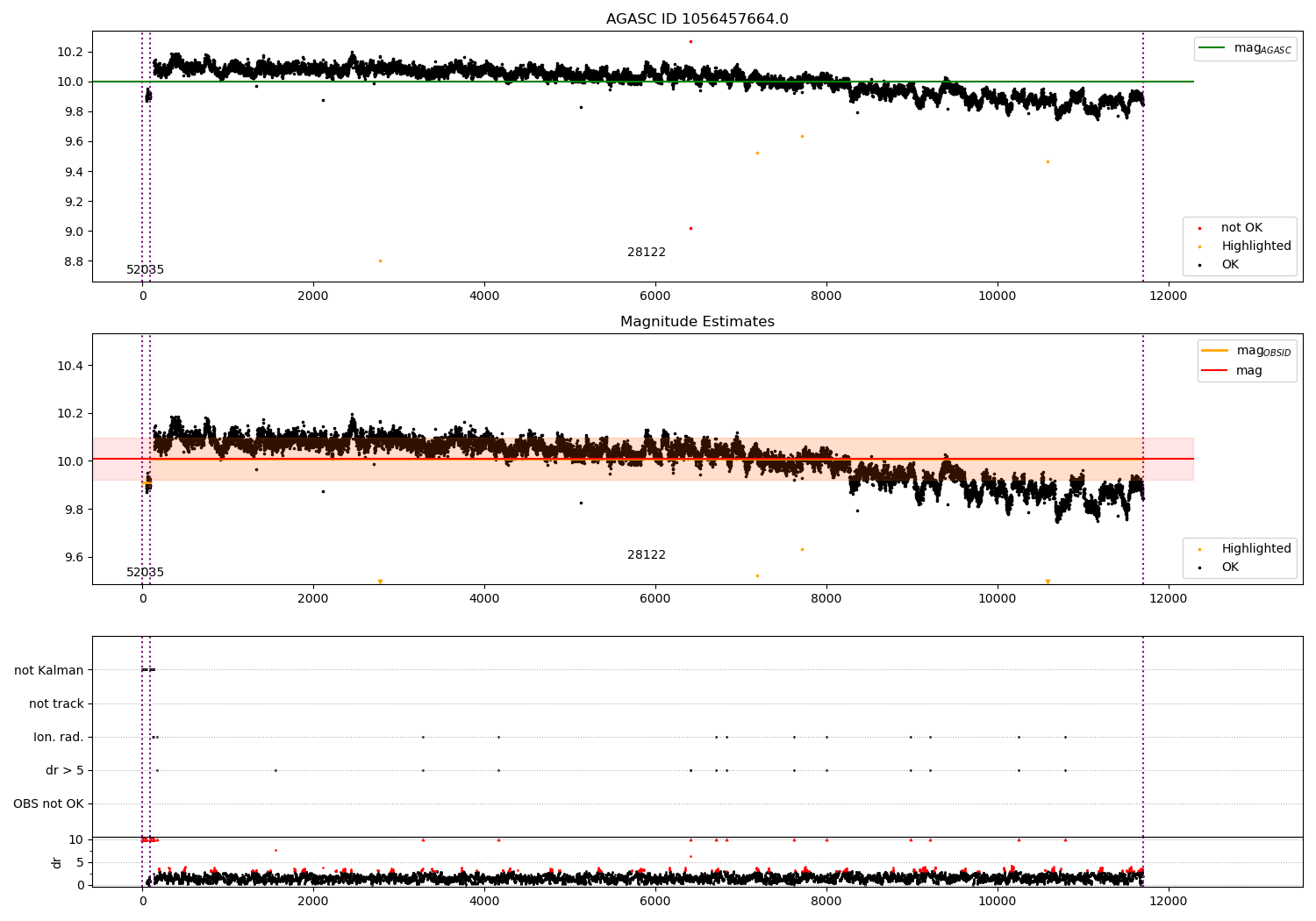This screenshot has height=921, width=1316.
Task: Click orange highlighted point near 8.8 in top plot
Action: (380, 261)
